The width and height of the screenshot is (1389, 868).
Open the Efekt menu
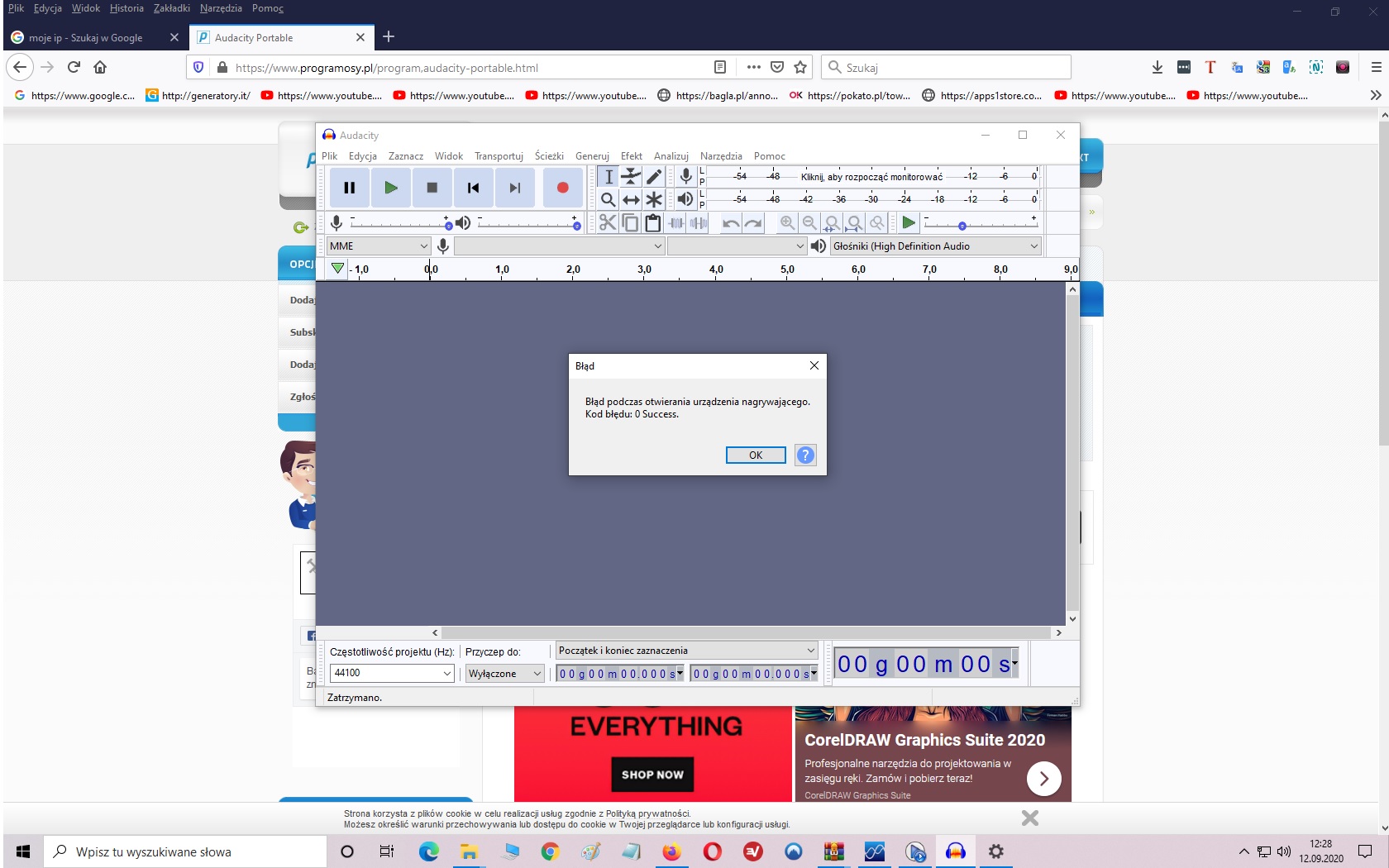pyautogui.click(x=631, y=156)
